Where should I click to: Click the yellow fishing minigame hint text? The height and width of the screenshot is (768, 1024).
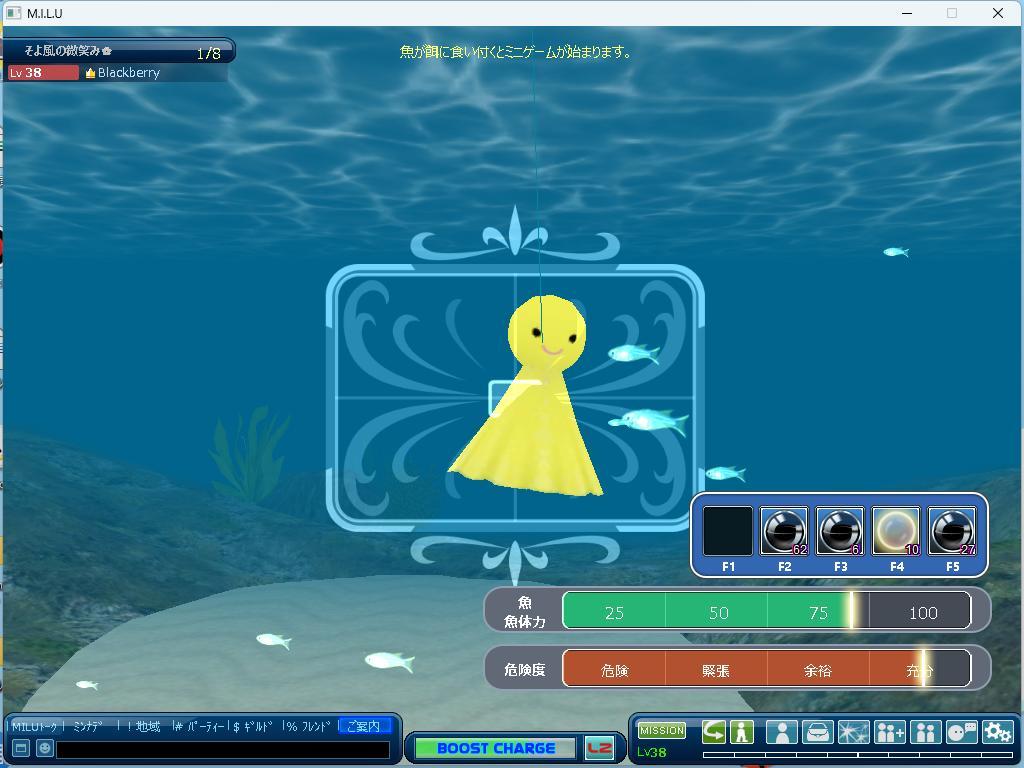pos(515,52)
